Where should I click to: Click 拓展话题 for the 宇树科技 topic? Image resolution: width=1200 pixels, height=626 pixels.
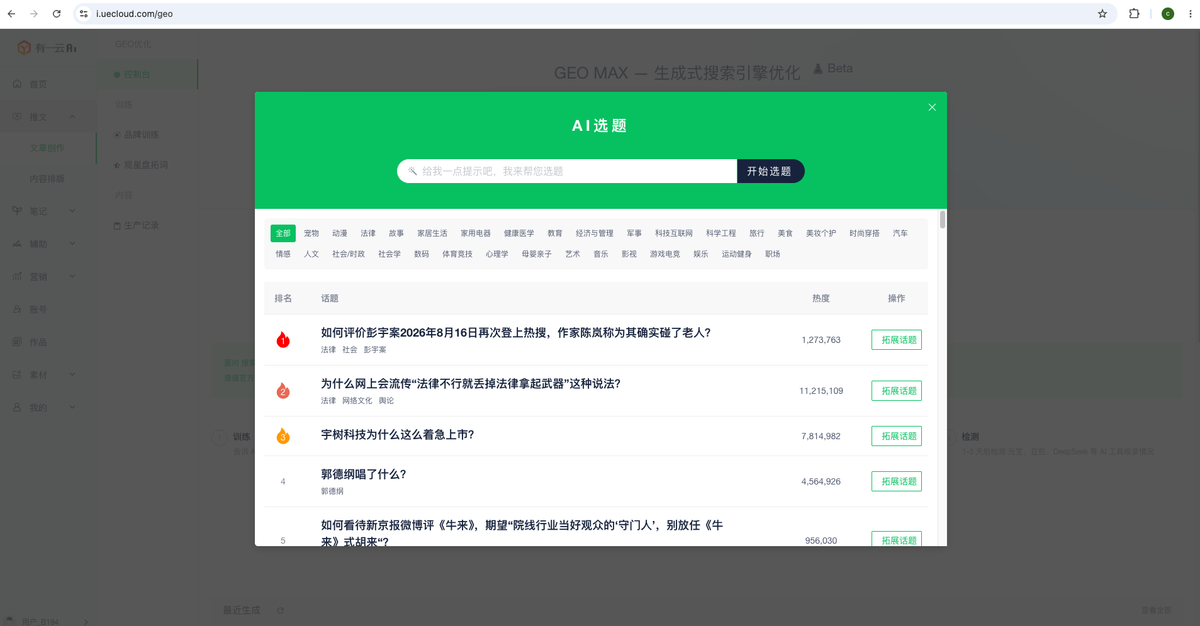(x=896, y=436)
